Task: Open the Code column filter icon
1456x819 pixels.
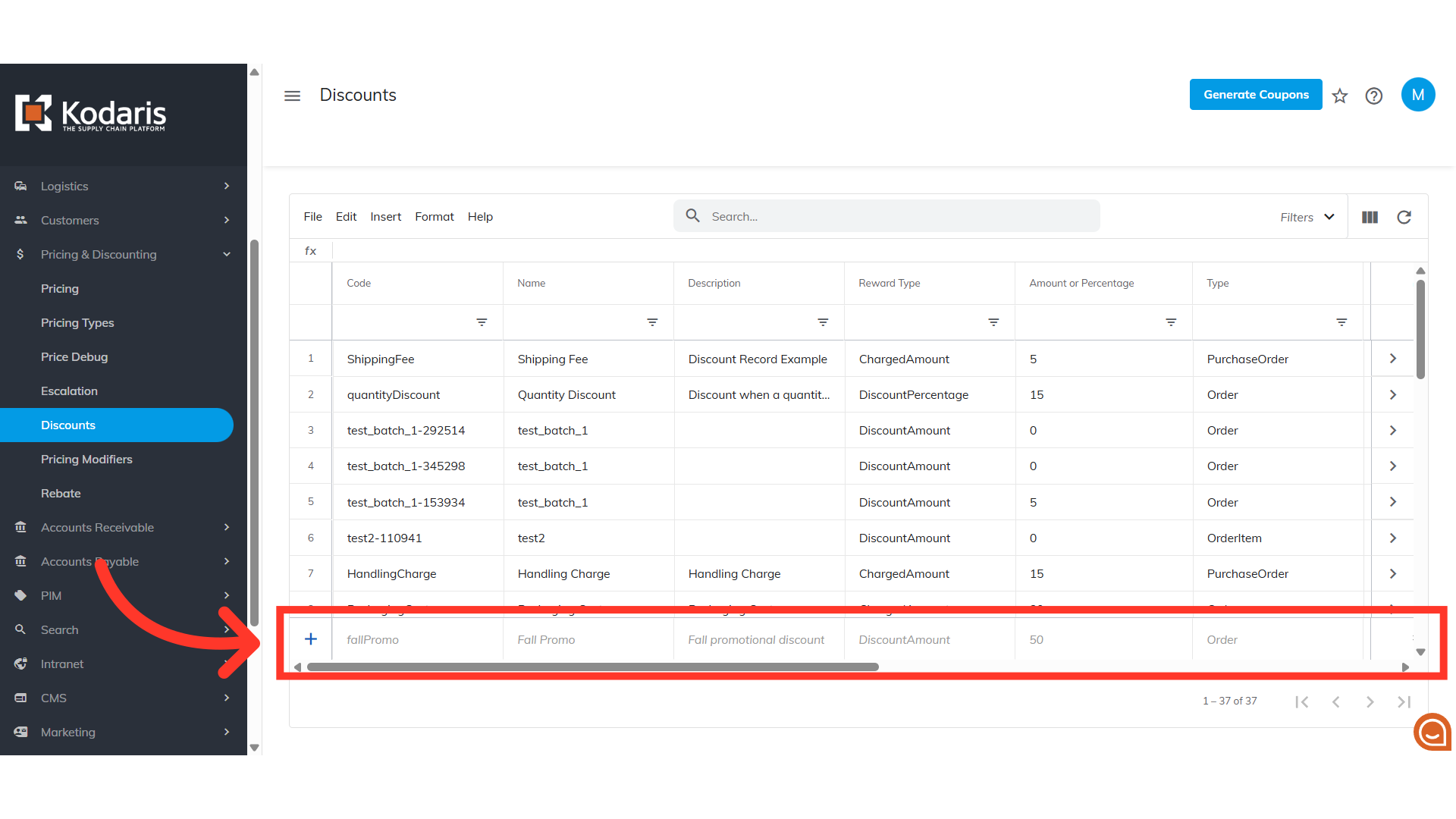Action: (482, 322)
